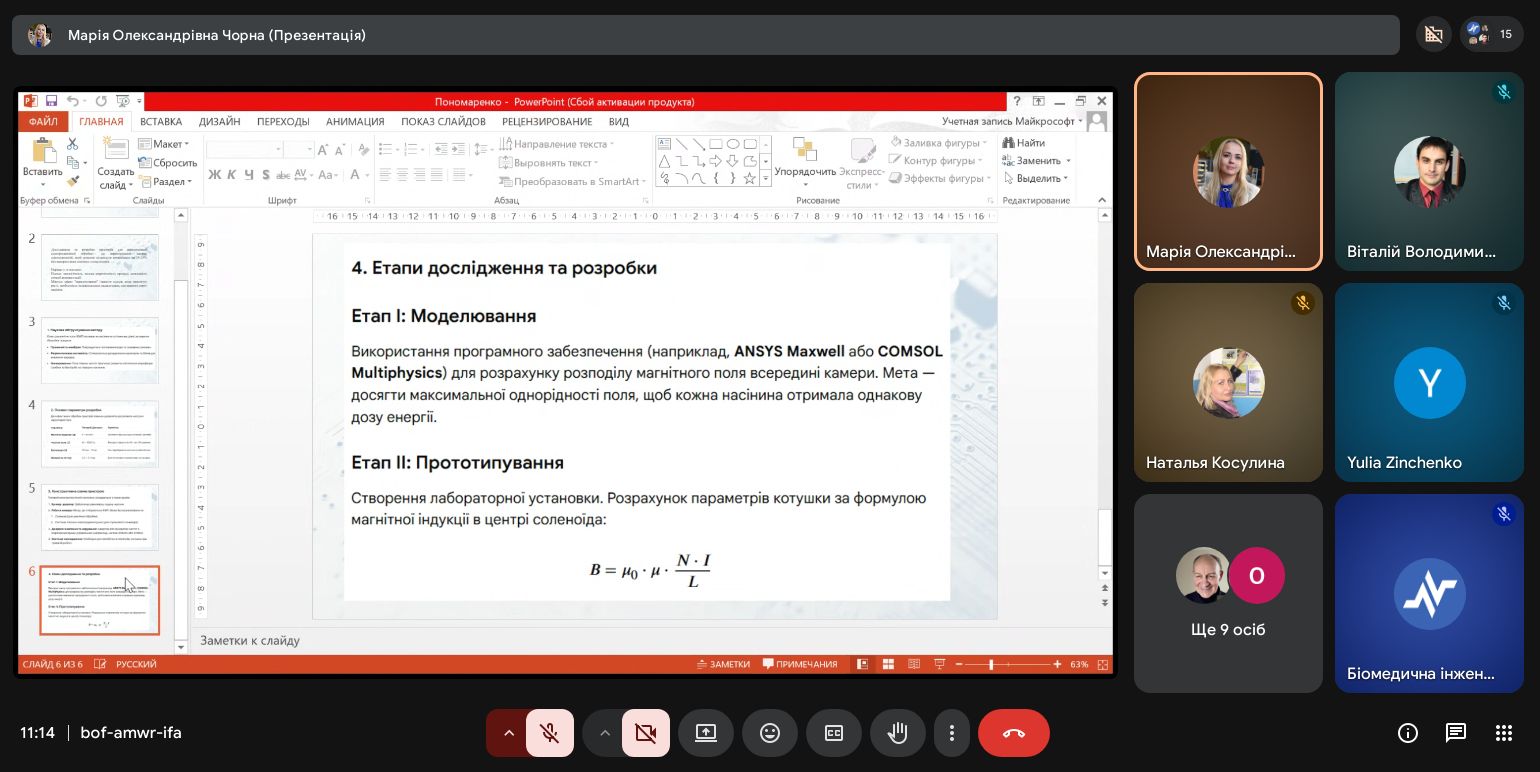
Task: Expand video settings chevron beside camera
Action: [604, 733]
